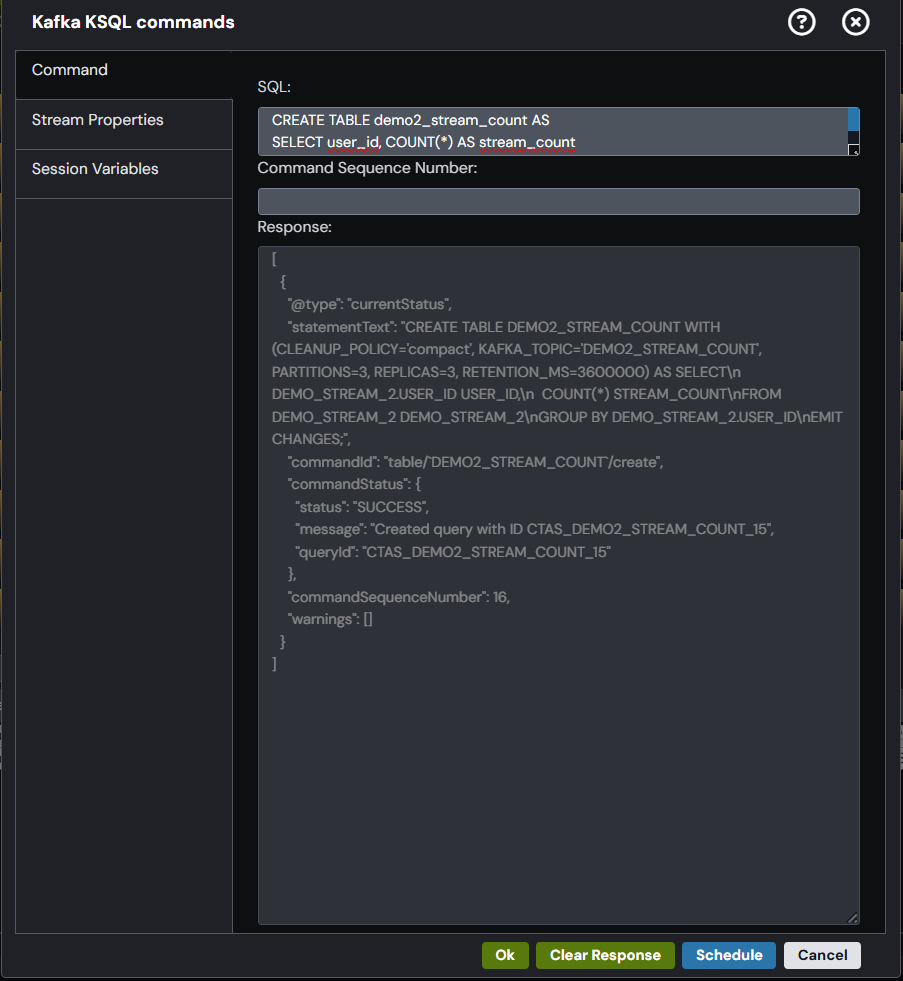Open the Stream Properties tab
903x981 pixels.
pyautogui.click(x=124, y=124)
